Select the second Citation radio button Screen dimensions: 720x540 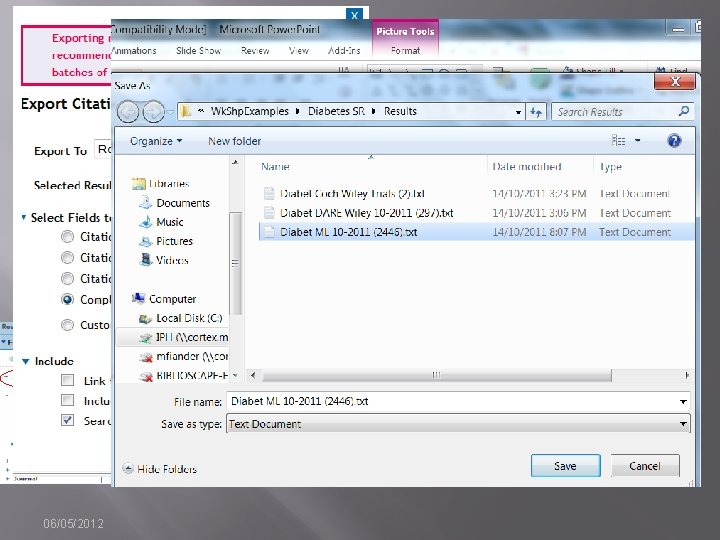click(x=68, y=257)
